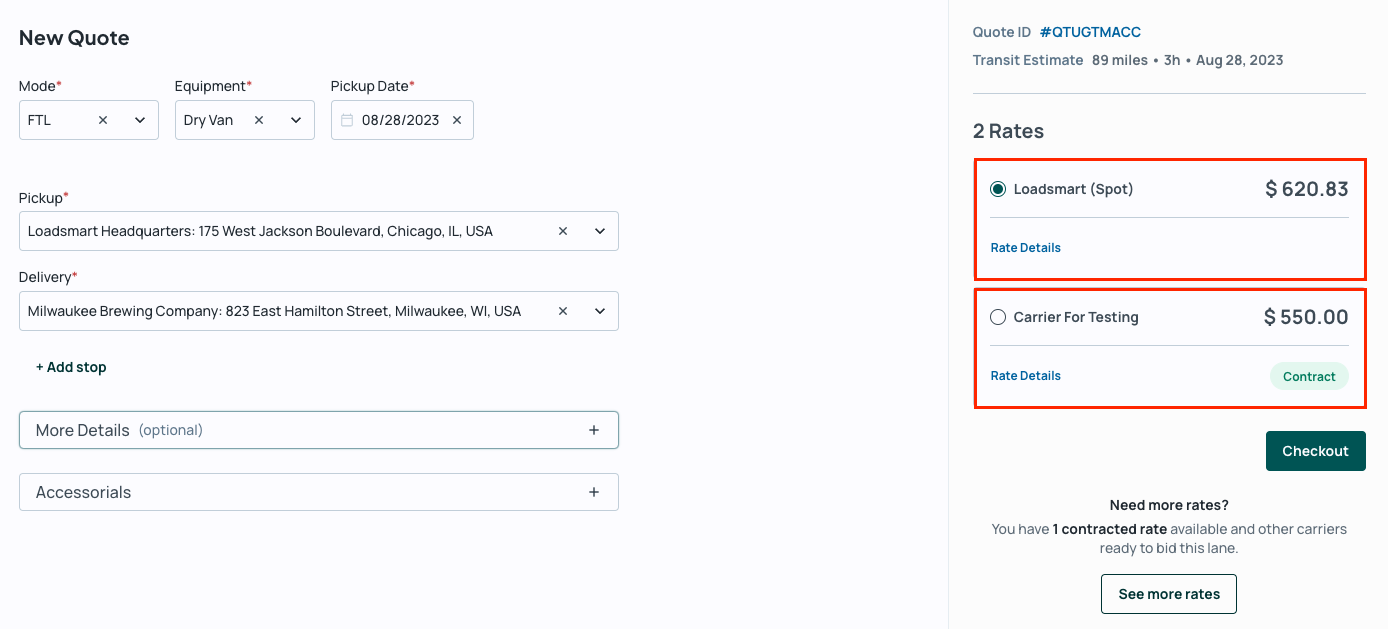The height and width of the screenshot is (629, 1388).
Task: Click plus icon on Accessorials
Action: pyautogui.click(x=594, y=492)
